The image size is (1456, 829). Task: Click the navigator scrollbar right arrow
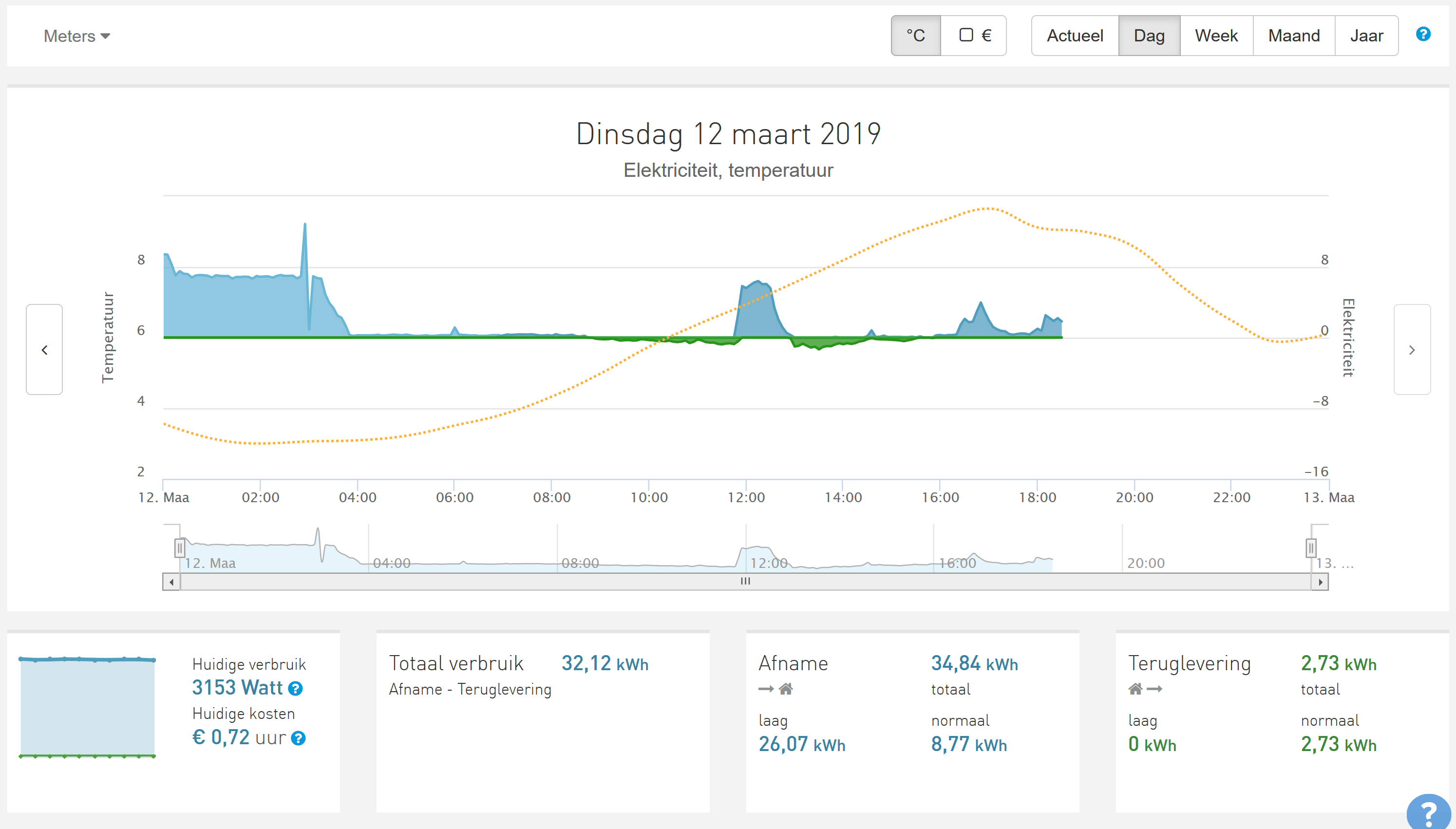[1320, 582]
